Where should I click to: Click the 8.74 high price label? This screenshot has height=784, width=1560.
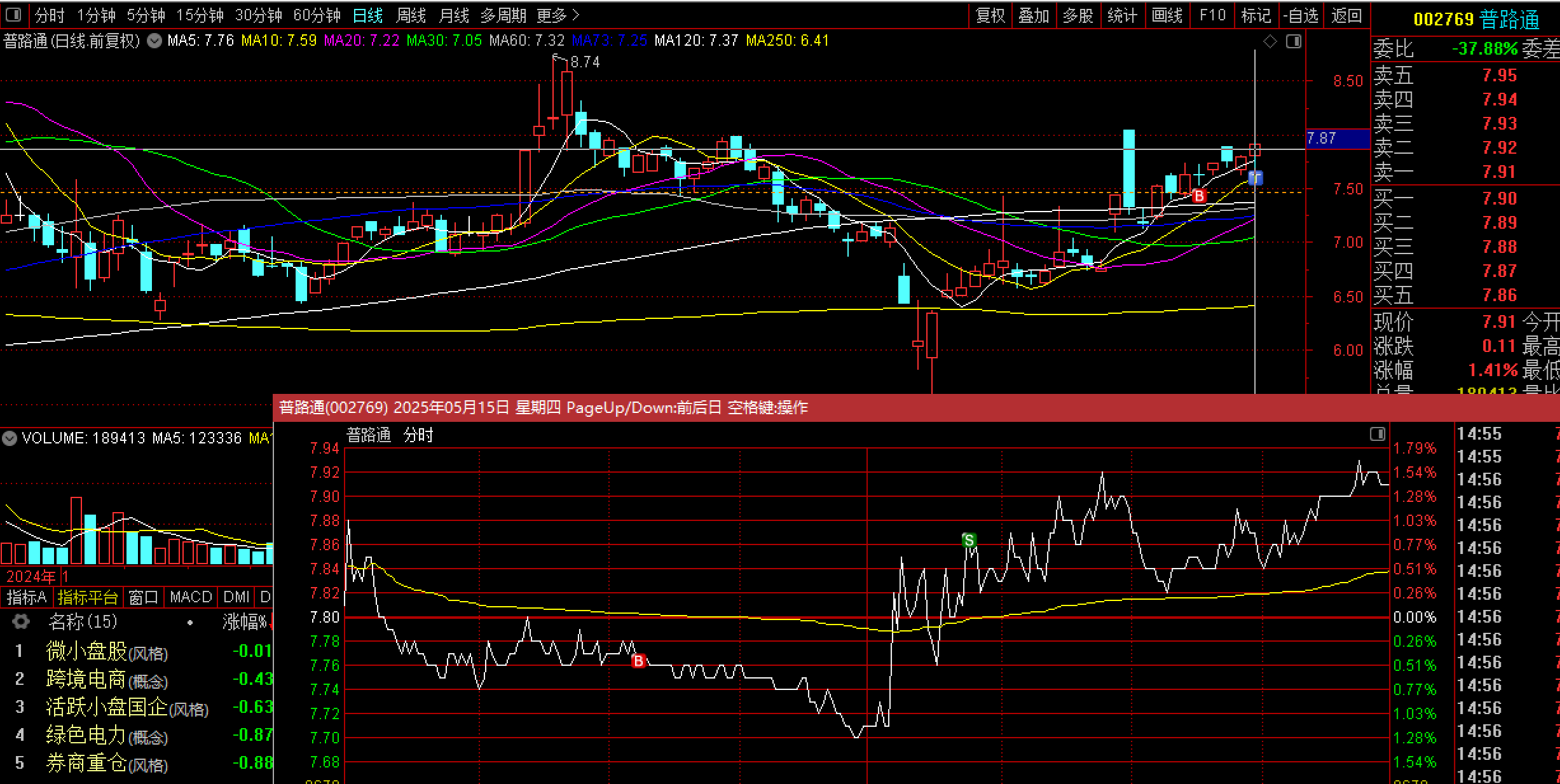coord(585,62)
